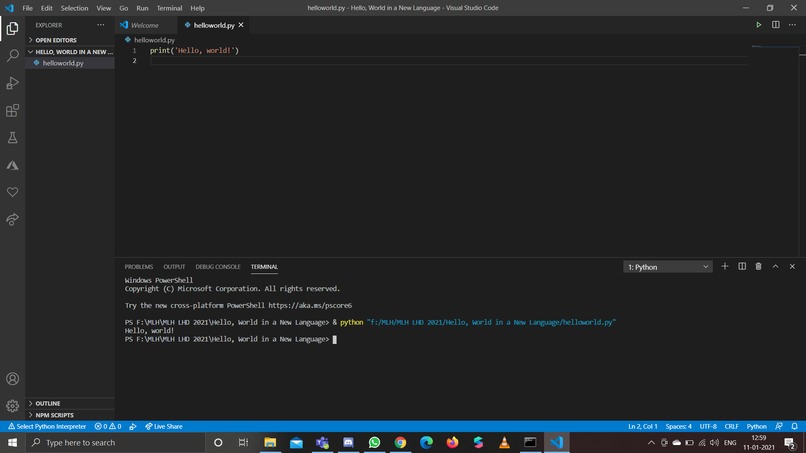806x453 pixels.
Task: Open File Explorer from the taskbar
Action: click(x=270, y=442)
